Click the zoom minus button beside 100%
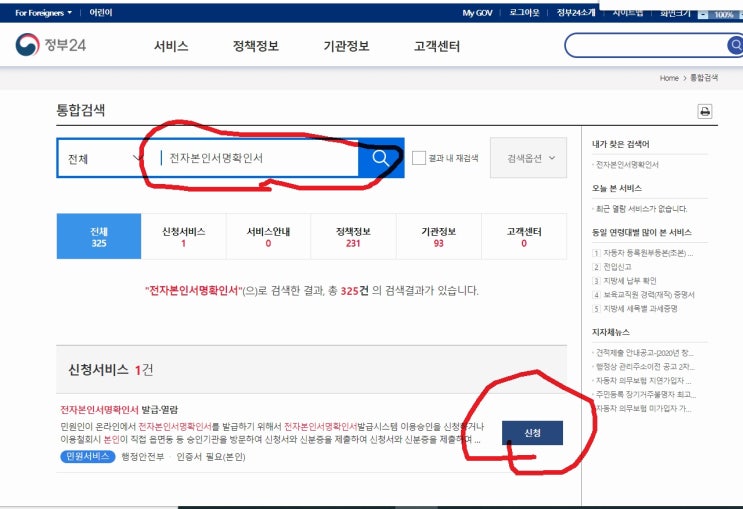This screenshot has height=509, width=743. click(703, 15)
